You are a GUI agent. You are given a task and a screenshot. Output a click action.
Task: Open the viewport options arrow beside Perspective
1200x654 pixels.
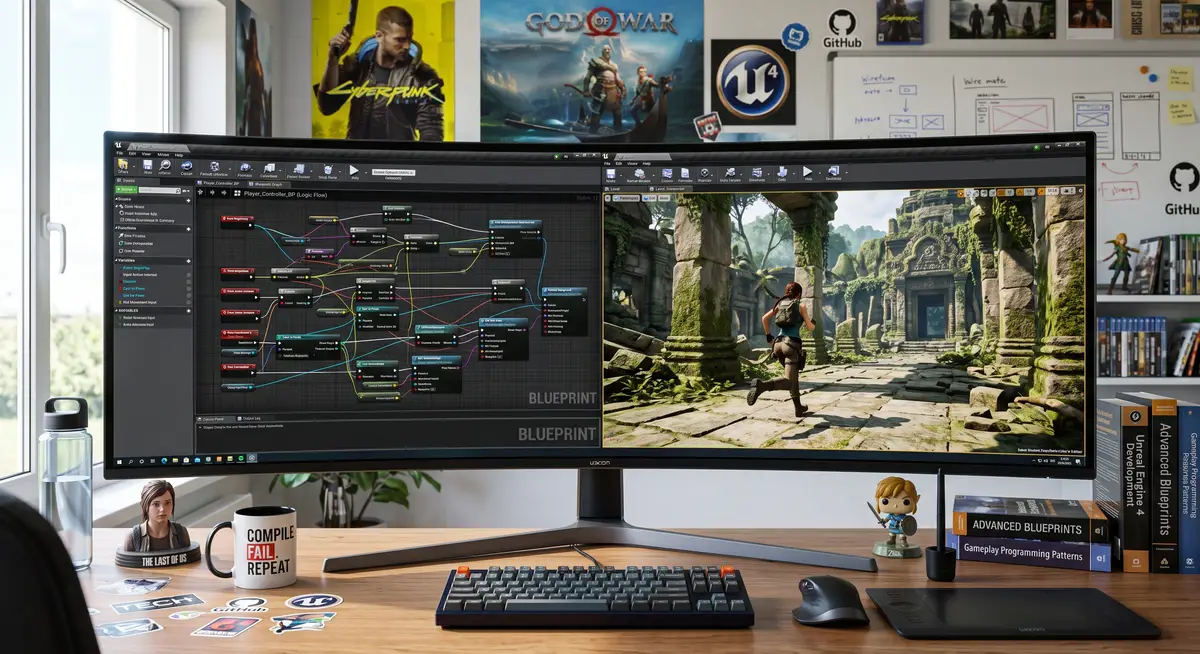click(x=607, y=198)
